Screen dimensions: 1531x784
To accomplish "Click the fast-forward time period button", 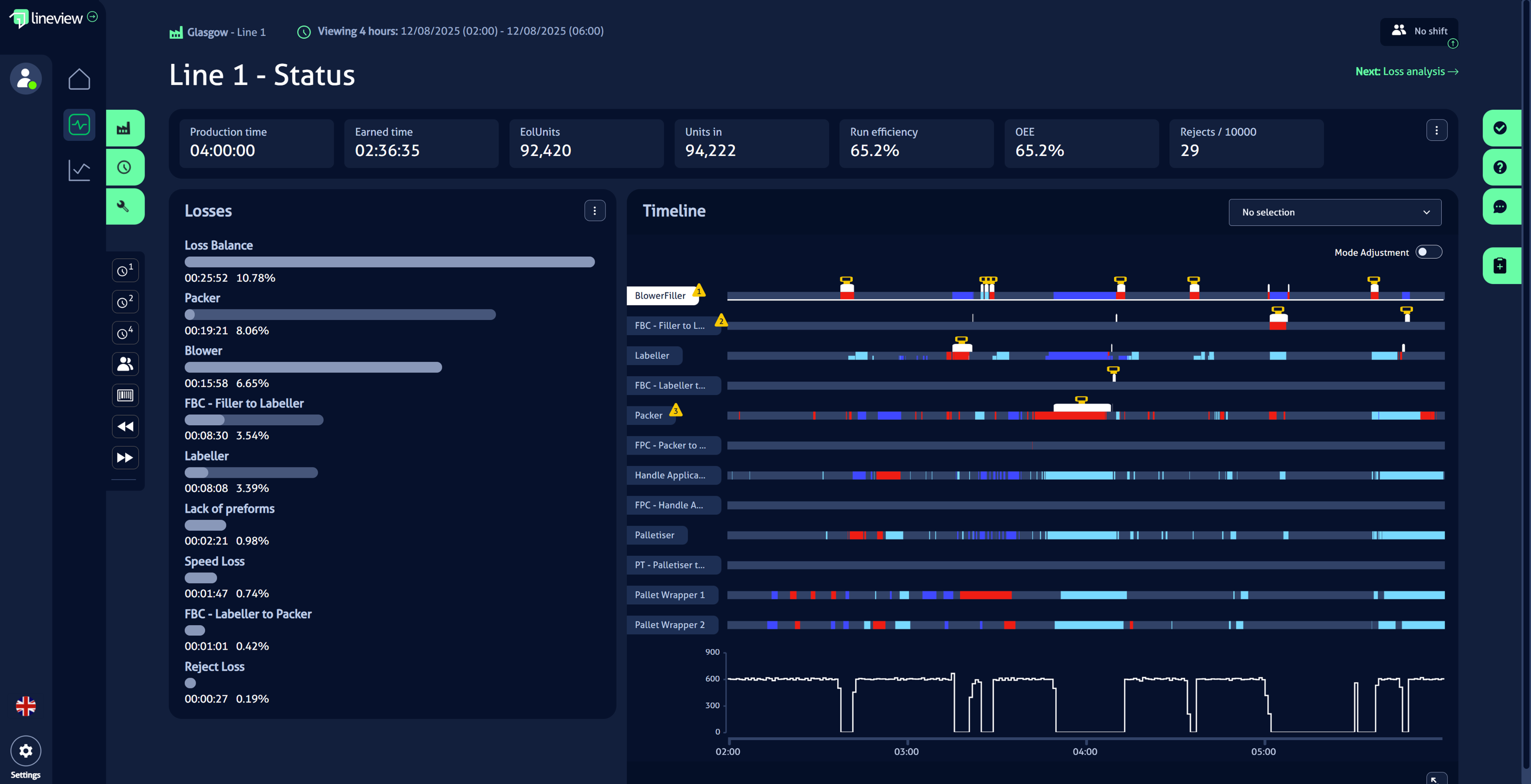I will click(125, 458).
